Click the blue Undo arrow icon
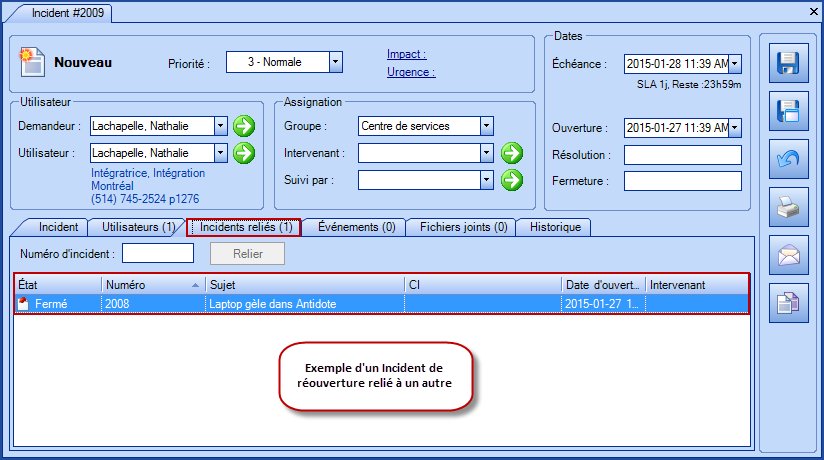This screenshot has height=460, width=824. coord(787,160)
